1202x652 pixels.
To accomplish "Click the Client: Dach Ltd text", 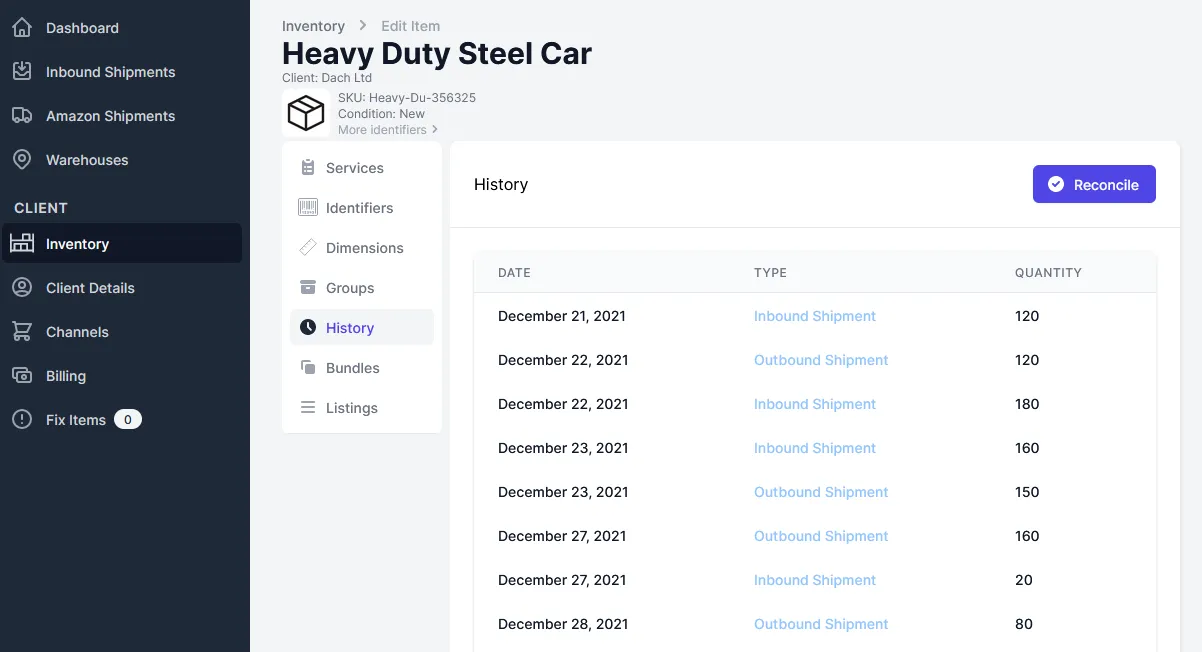I will click(327, 77).
